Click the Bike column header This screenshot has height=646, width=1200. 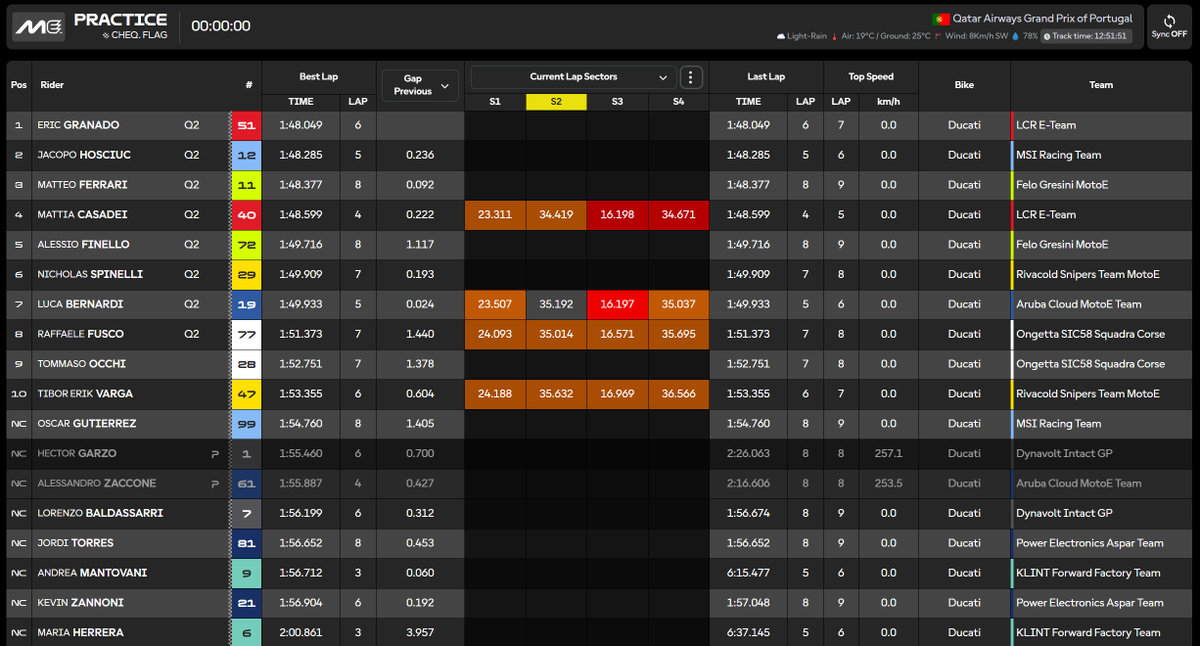pos(964,85)
